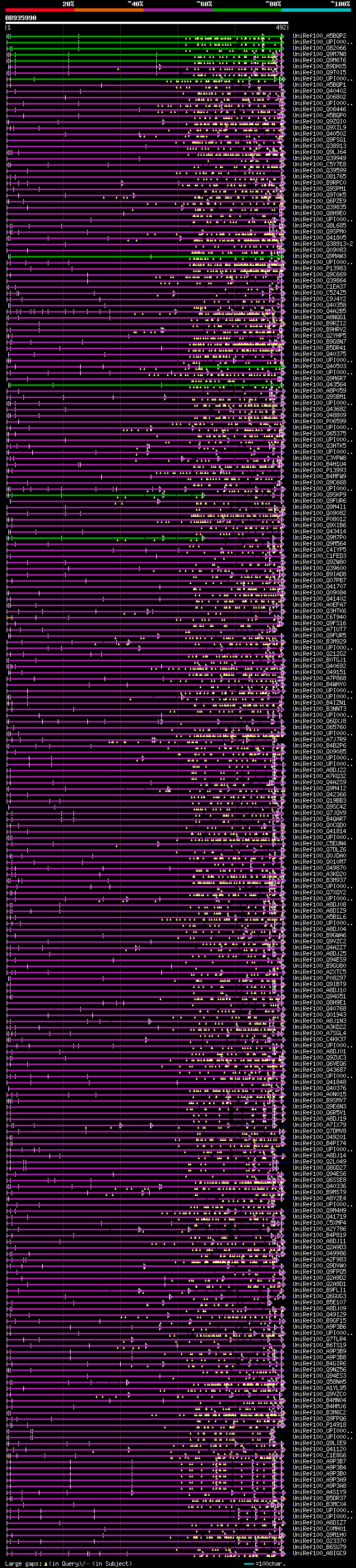356x1568 pixels.
Task: Click the cyan 100char scale bar
Action: click(248, 1563)
